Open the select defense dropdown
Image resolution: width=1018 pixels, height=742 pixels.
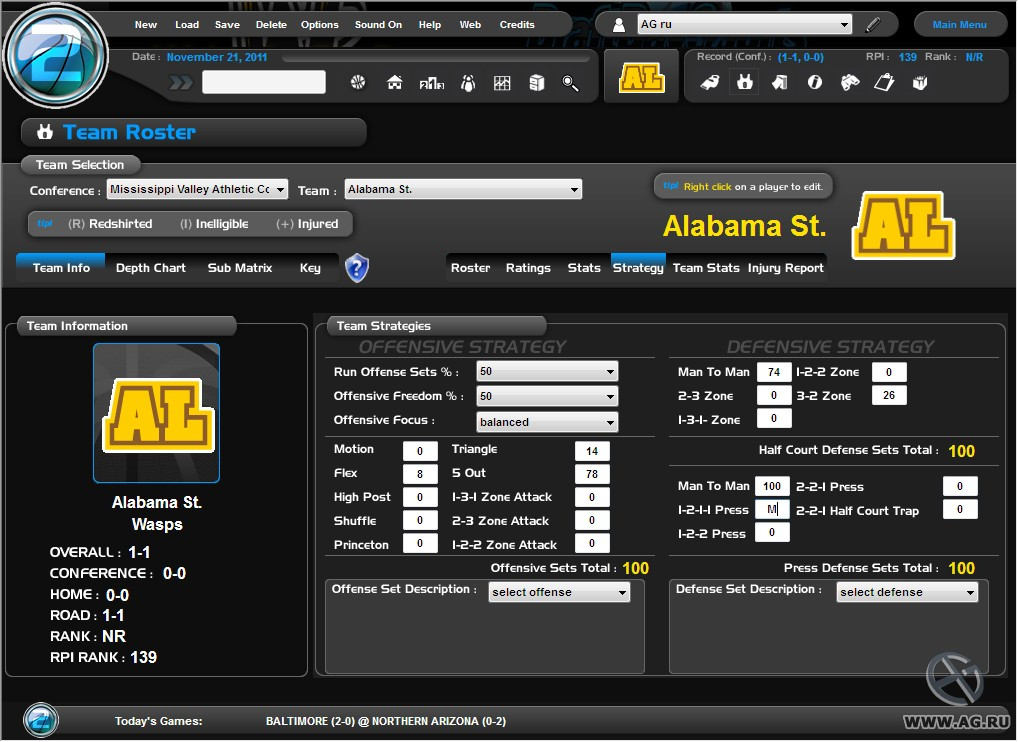pyautogui.click(x=907, y=592)
